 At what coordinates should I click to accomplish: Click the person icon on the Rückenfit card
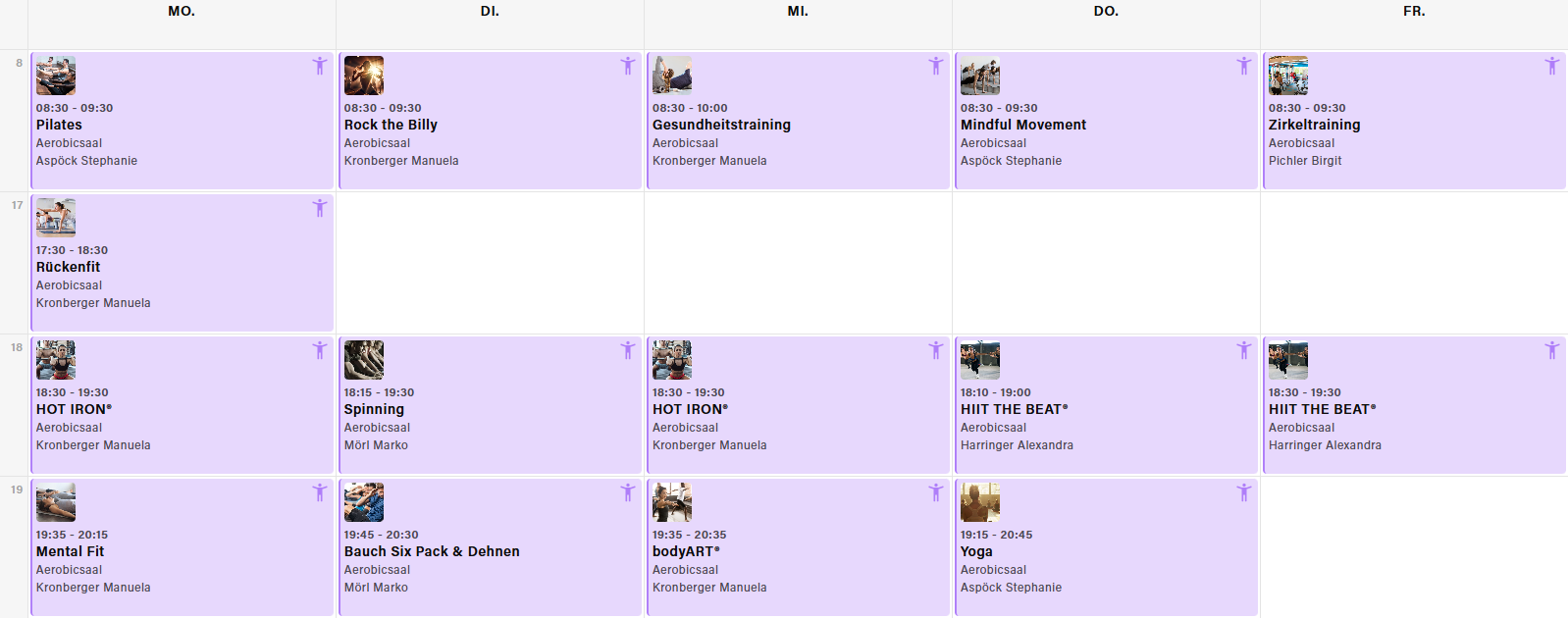320,208
